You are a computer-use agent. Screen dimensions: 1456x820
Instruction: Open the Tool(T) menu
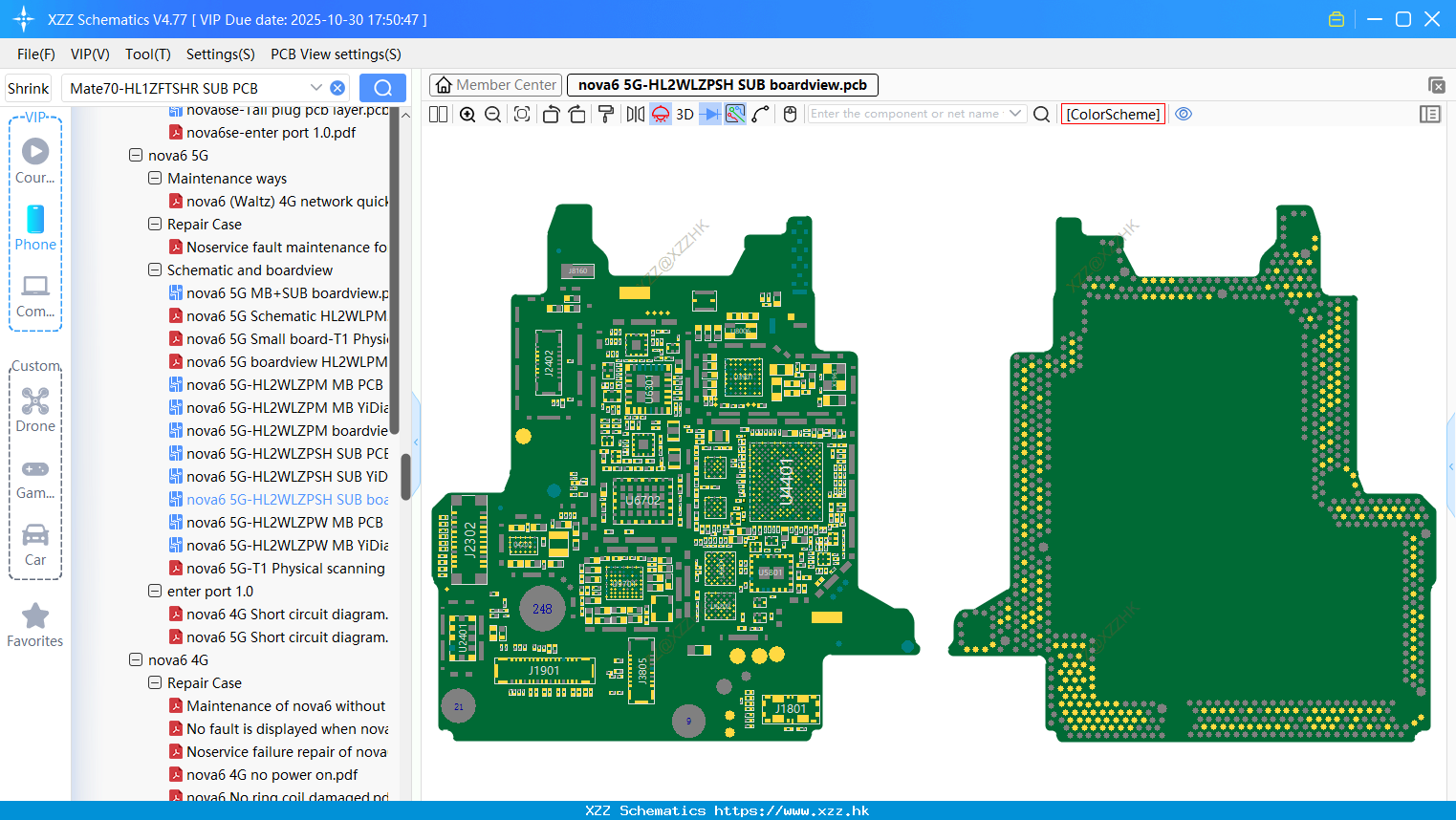pos(148,54)
